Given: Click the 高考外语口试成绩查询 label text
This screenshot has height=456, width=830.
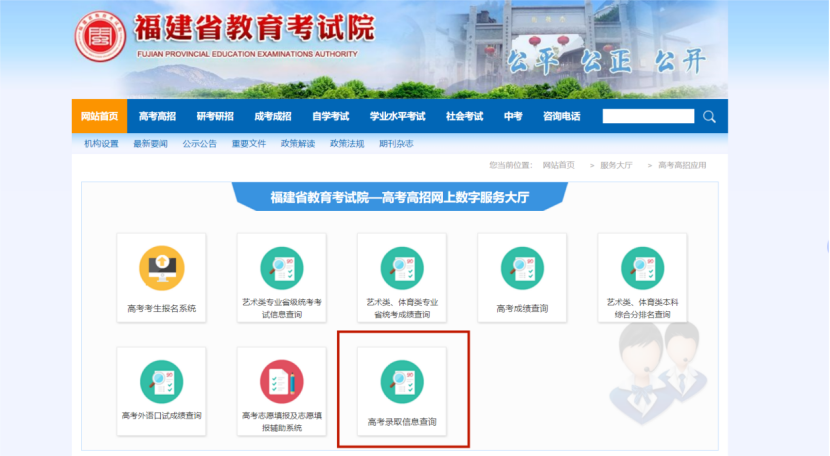Looking at the screenshot, I should pyautogui.click(x=161, y=416).
